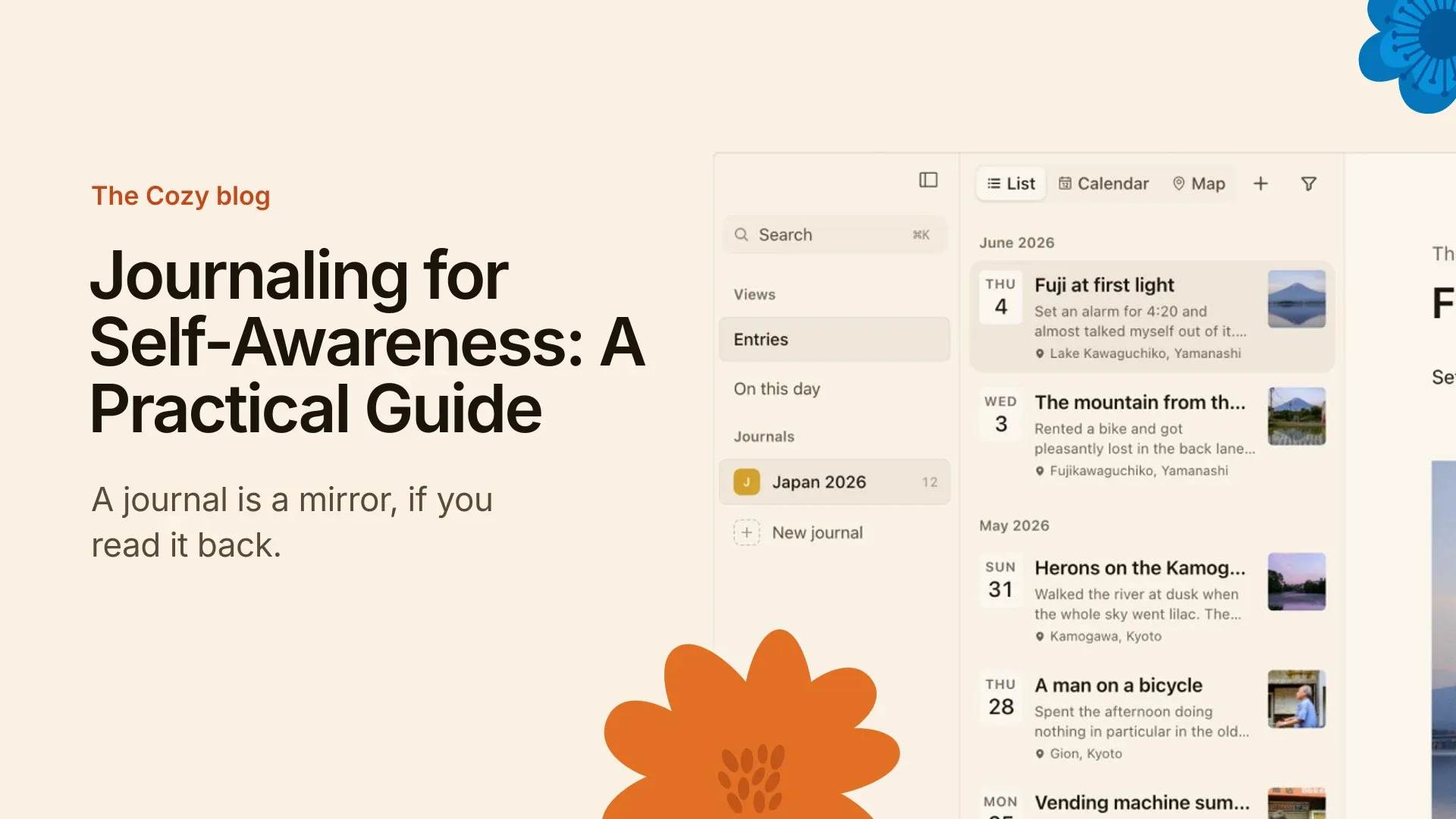The width and height of the screenshot is (1456, 819).
Task: Click the dashed plus icon beside New journal
Action: coord(746,532)
